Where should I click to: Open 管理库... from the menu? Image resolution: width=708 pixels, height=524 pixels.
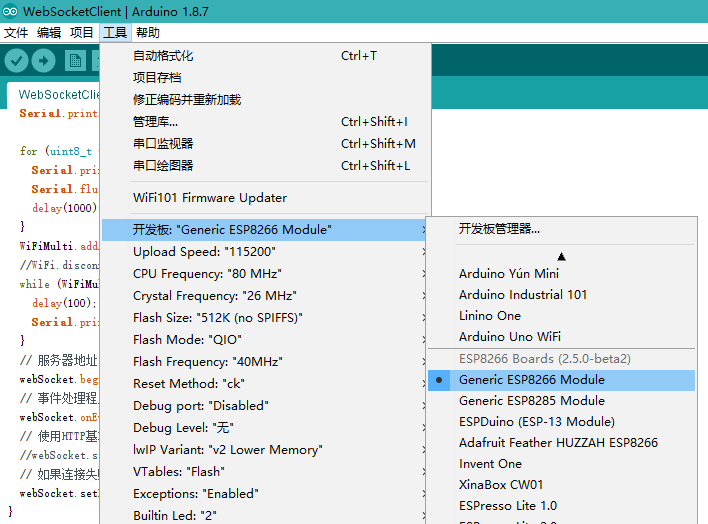(x=265, y=122)
